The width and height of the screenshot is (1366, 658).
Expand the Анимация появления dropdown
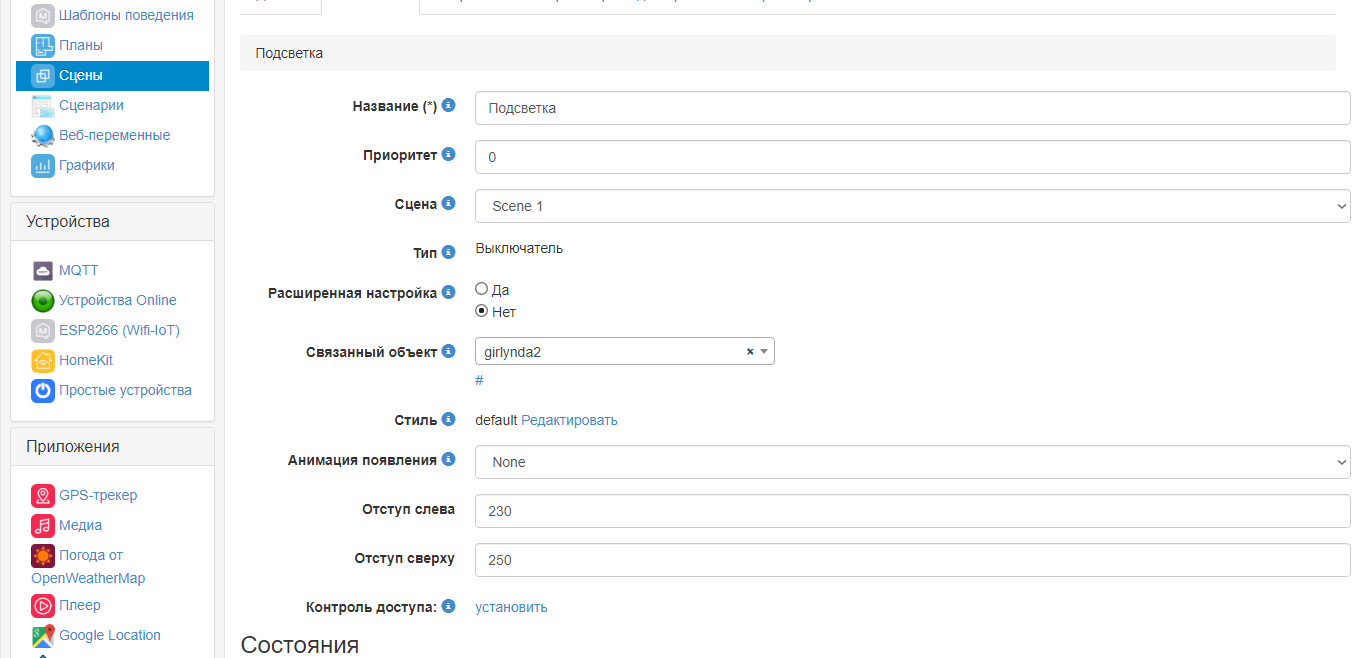[x=912, y=462]
